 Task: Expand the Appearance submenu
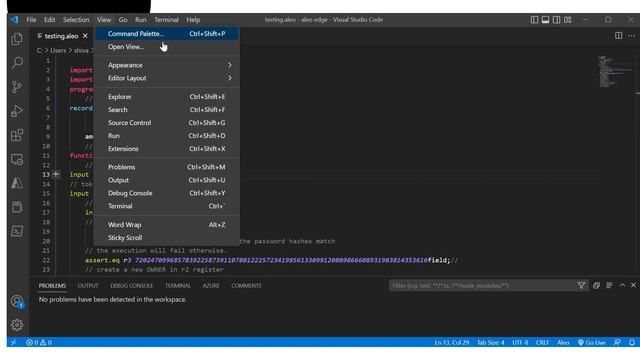(167, 65)
